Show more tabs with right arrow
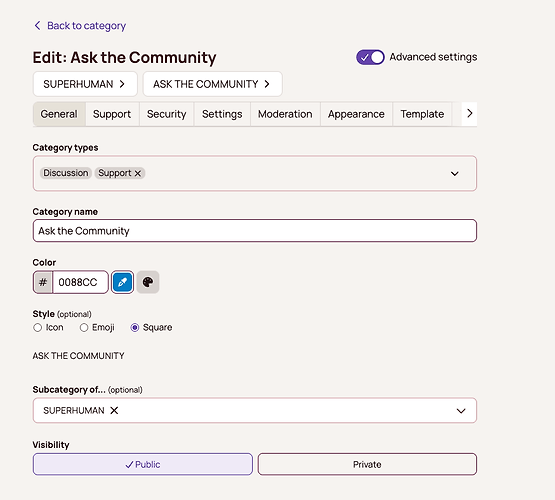555x500 pixels. coord(469,114)
